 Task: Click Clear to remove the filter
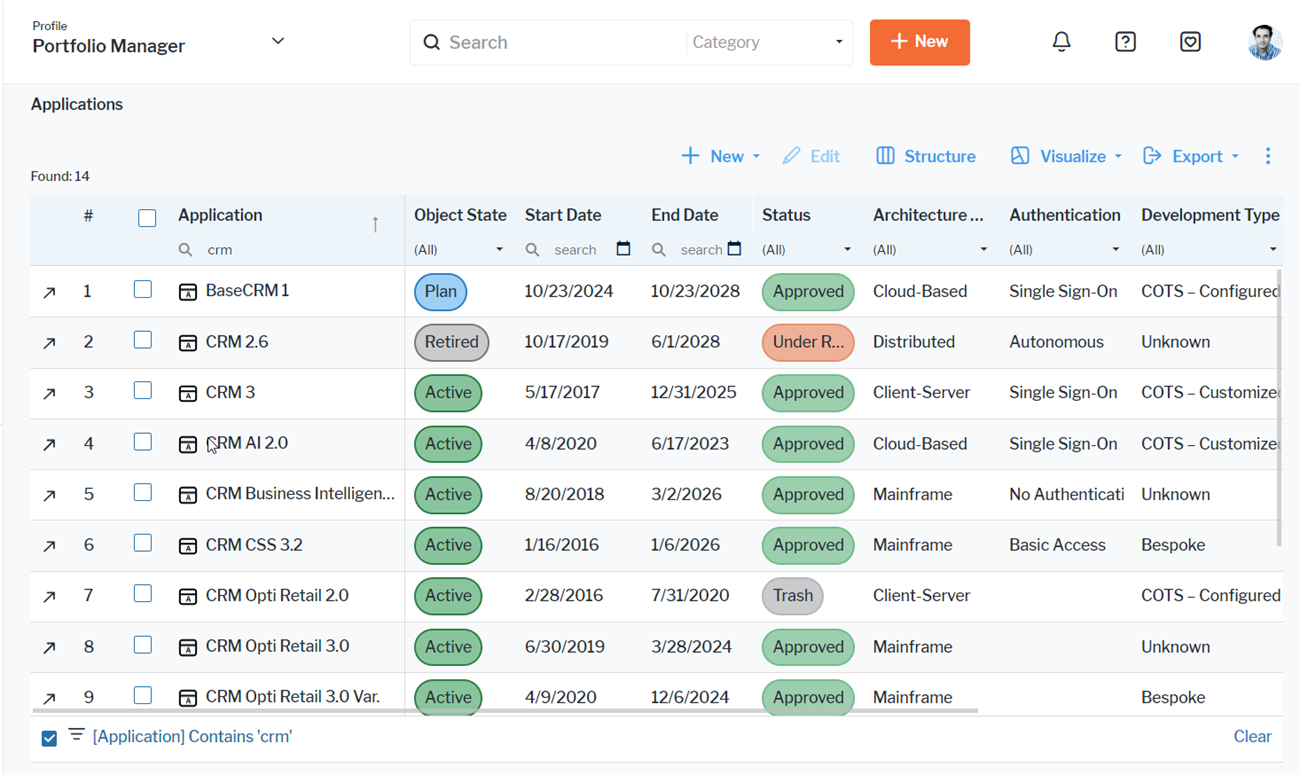tap(1252, 737)
